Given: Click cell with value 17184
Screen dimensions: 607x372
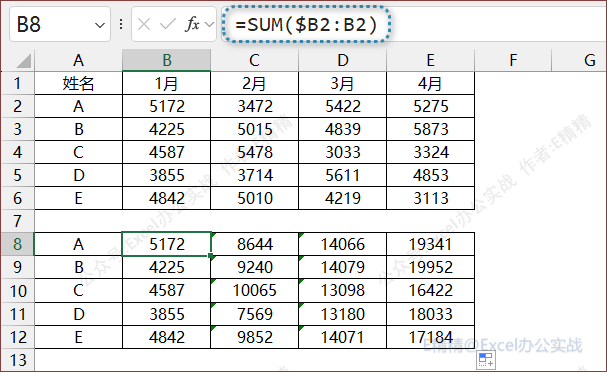Looking at the screenshot, I should (430, 337).
